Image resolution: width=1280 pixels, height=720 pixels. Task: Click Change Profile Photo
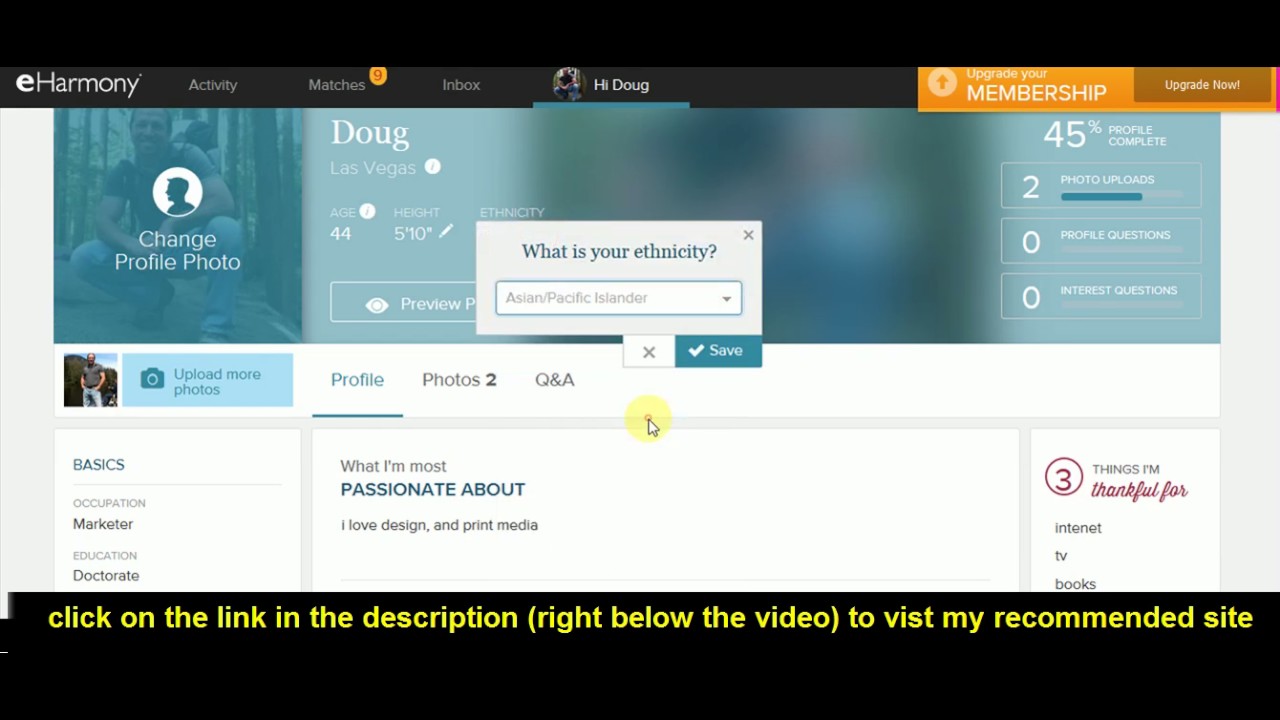[x=177, y=250]
